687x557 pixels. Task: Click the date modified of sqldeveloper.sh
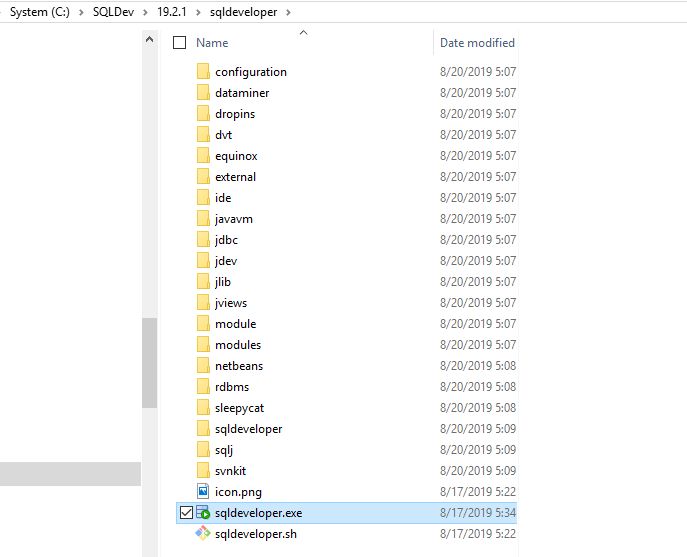click(478, 533)
